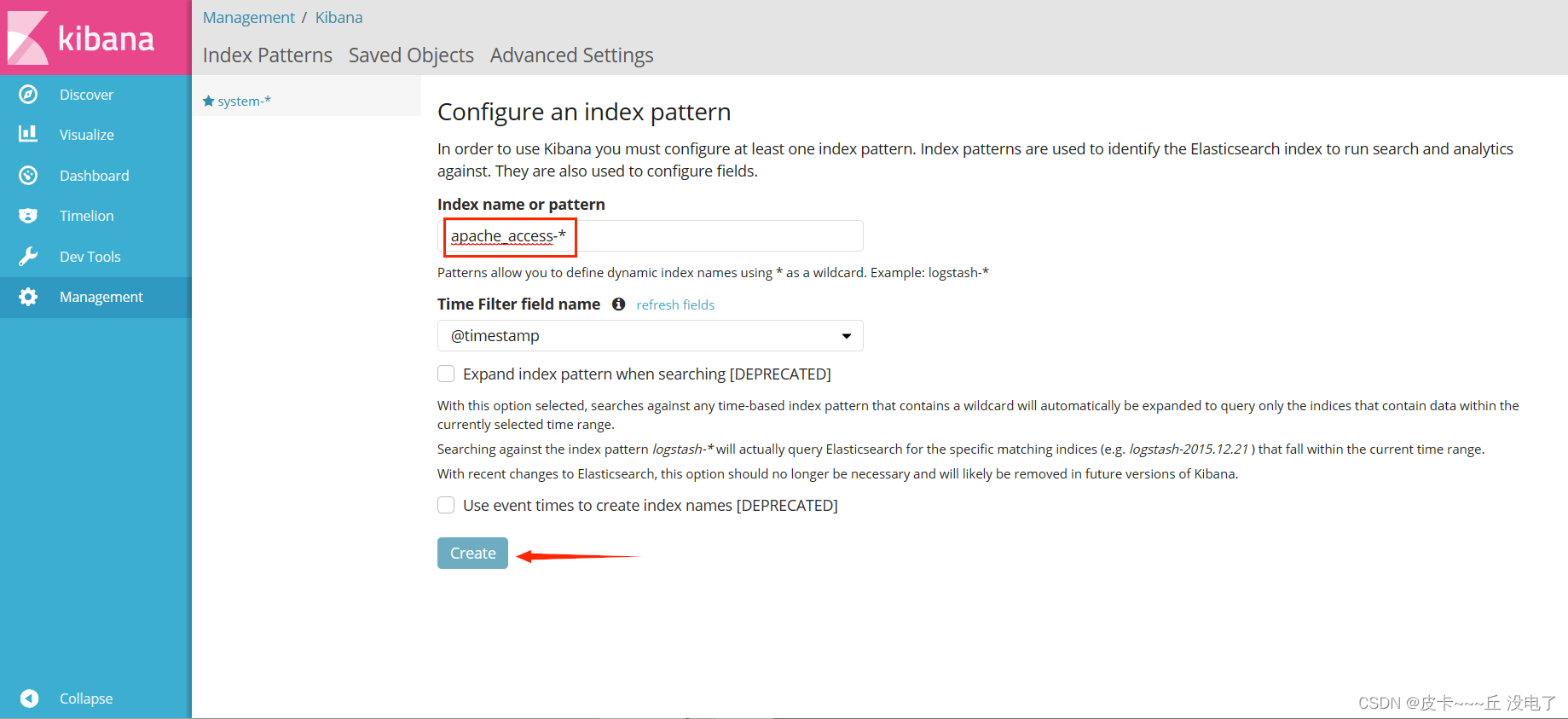Click the Kibana logo
This screenshot has width=1568, height=719.
pos(82,38)
